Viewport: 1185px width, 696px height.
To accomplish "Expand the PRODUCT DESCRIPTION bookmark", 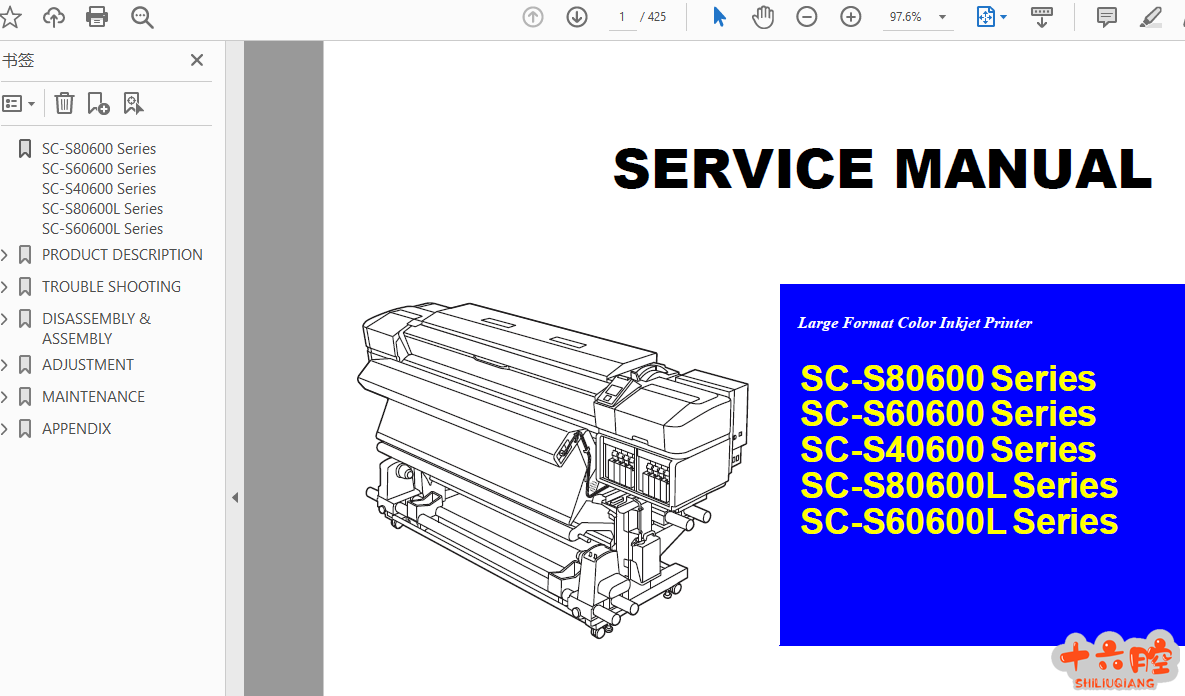I will [5, 255].
